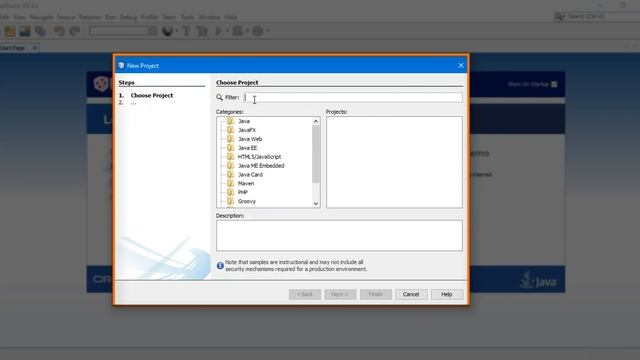Viewport: 640px width, 360px height.
Task: Click the restore window button of NetBeans
Action: point(622,5)
